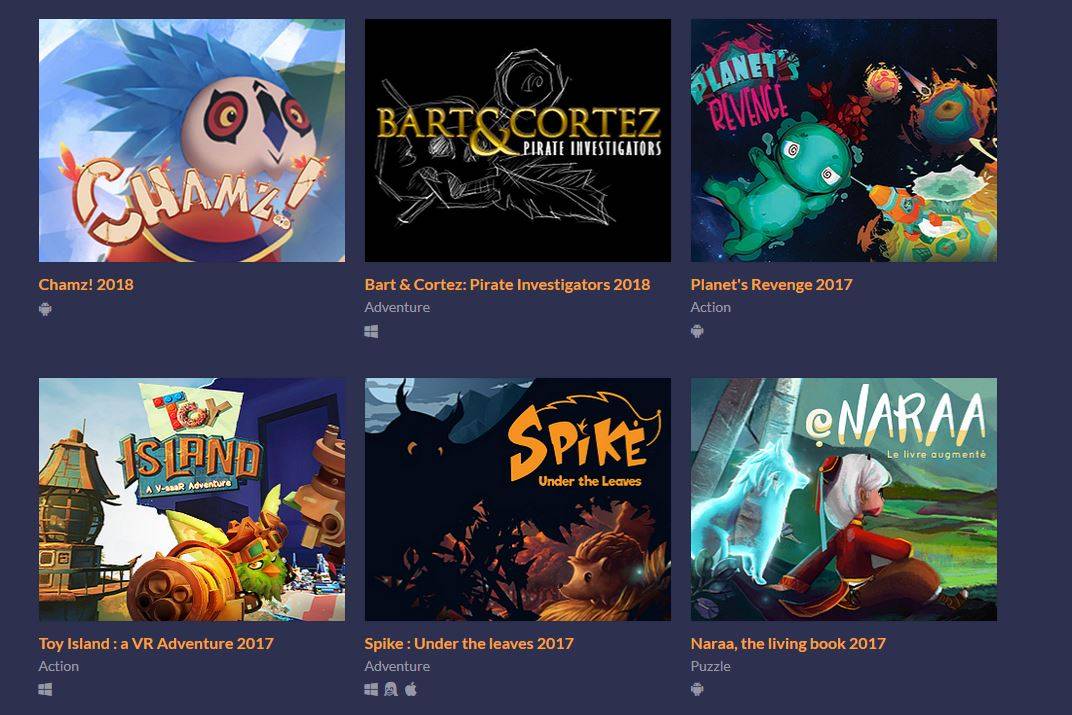Click the Windows icon under Toy Island
Screen dimensions: 1072x715
(x=45, y=690)
